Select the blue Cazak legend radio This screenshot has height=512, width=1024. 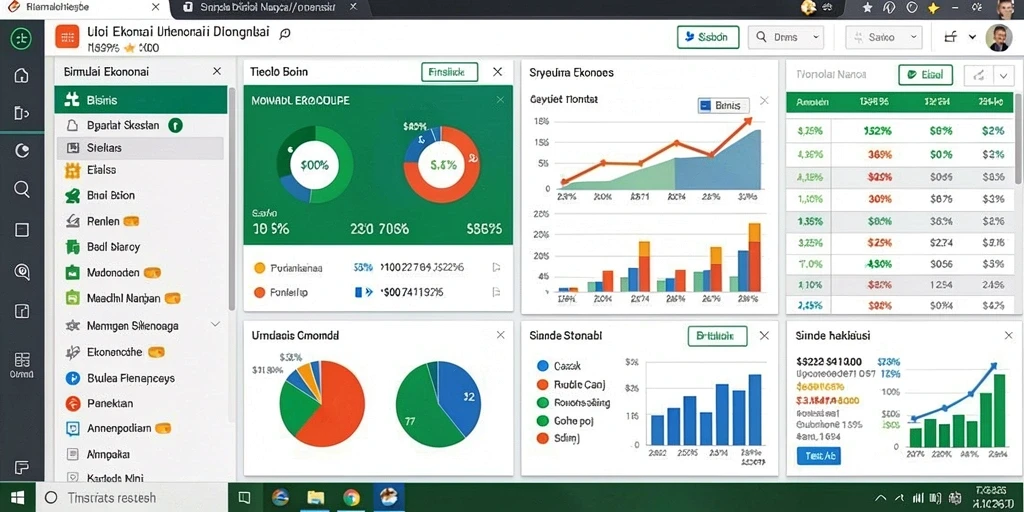(542, 366)
